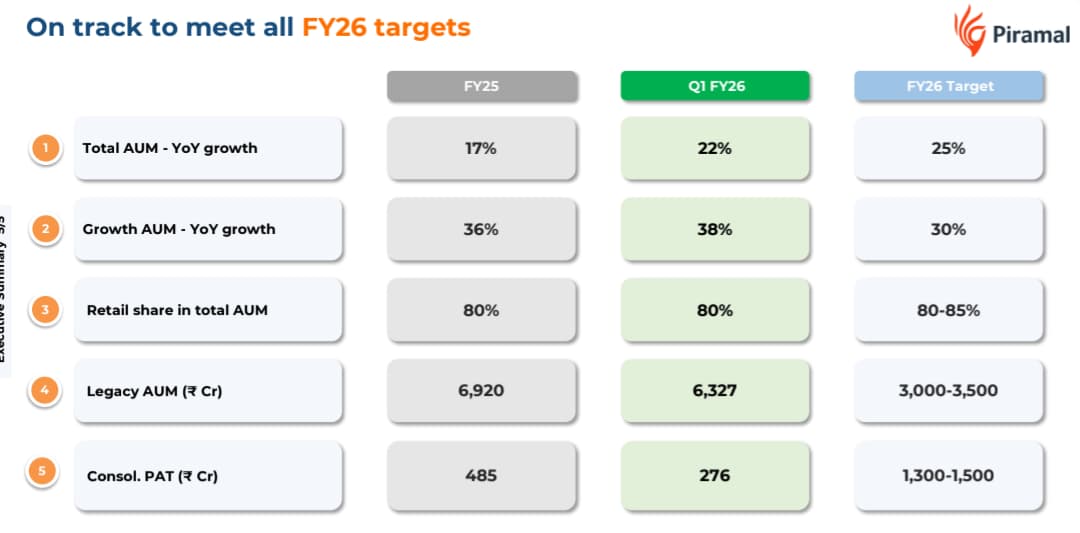Click the Q1 FY26 Legacy AUM value 6,327

pyautogui.click(x=715, y=391)
